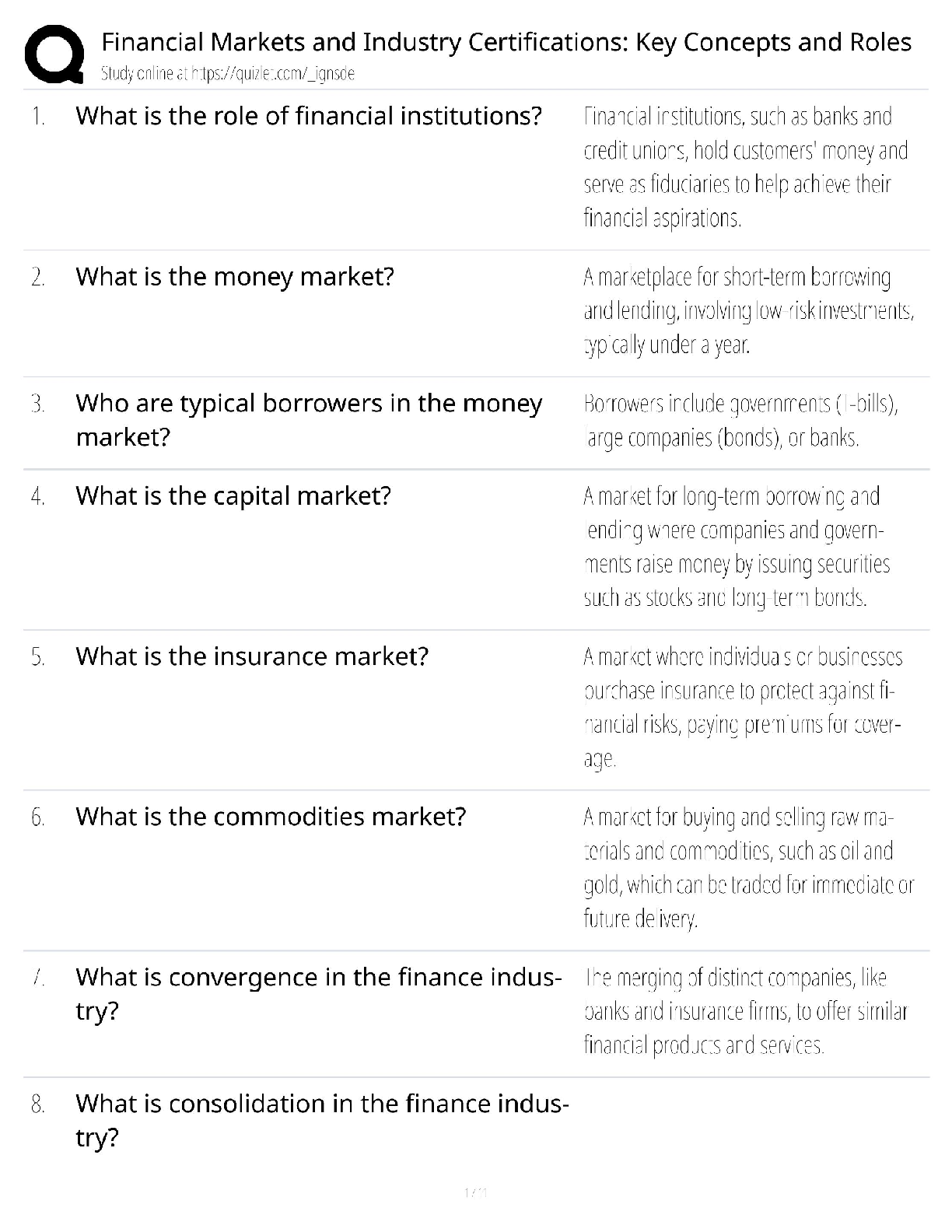Select the typical borrowers in money market question
952x1232 pixels.
tap(308, 419)
